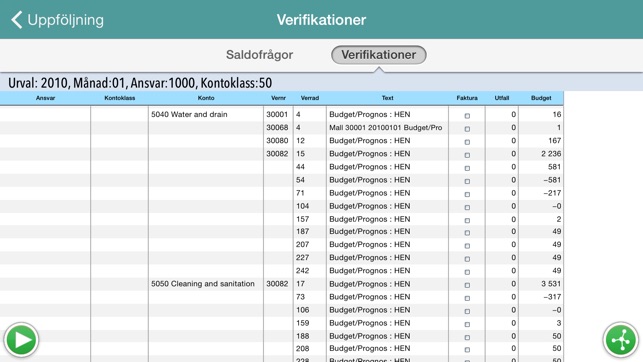Toggle Faktura checkbox for Verrad 187

point(467,233)
